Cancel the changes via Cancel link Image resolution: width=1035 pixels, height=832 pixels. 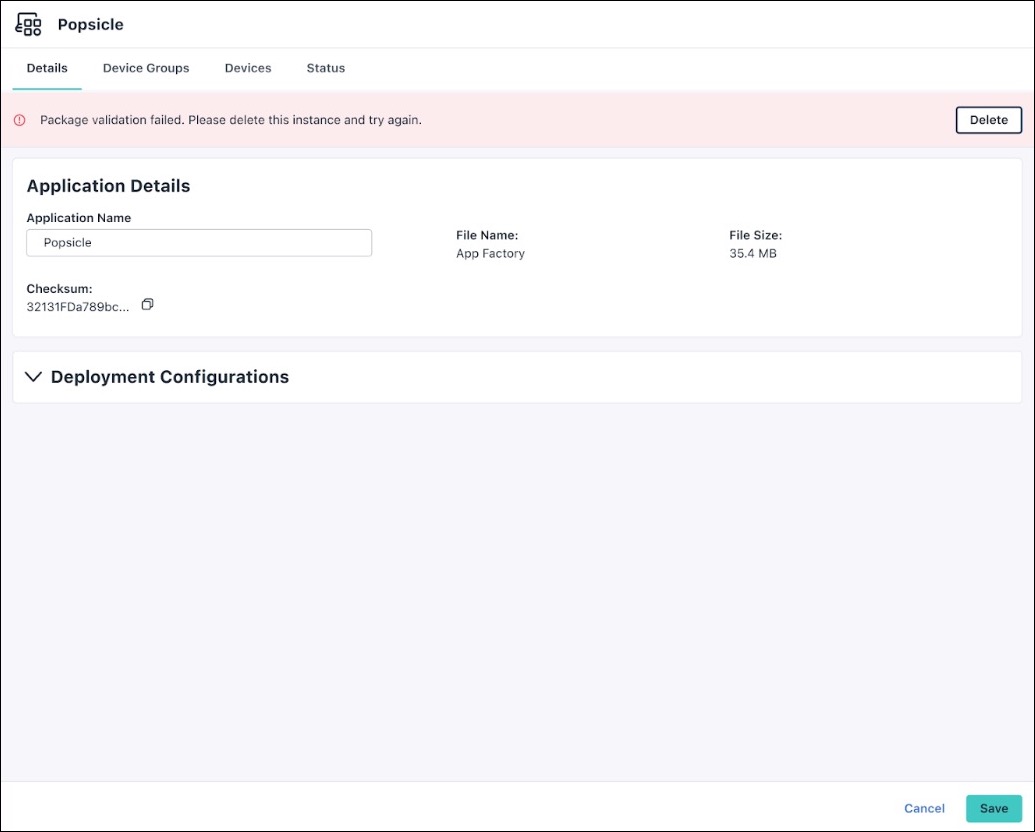click(x=924, y=808)
